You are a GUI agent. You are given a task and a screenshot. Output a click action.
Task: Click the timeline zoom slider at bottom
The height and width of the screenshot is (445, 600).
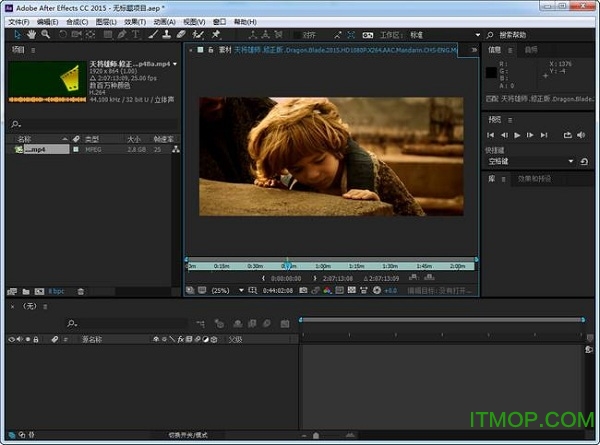[x=316, y=435]
